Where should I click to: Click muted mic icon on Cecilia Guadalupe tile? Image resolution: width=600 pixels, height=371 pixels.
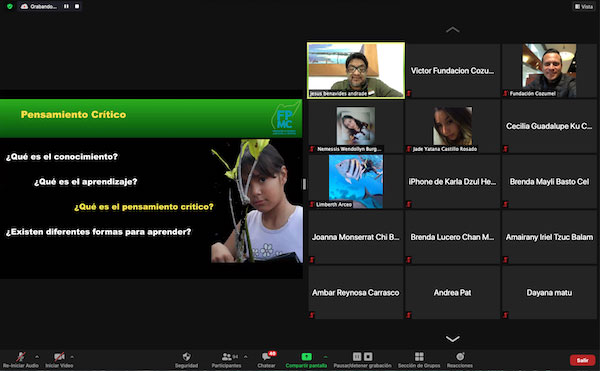(505, 149)
